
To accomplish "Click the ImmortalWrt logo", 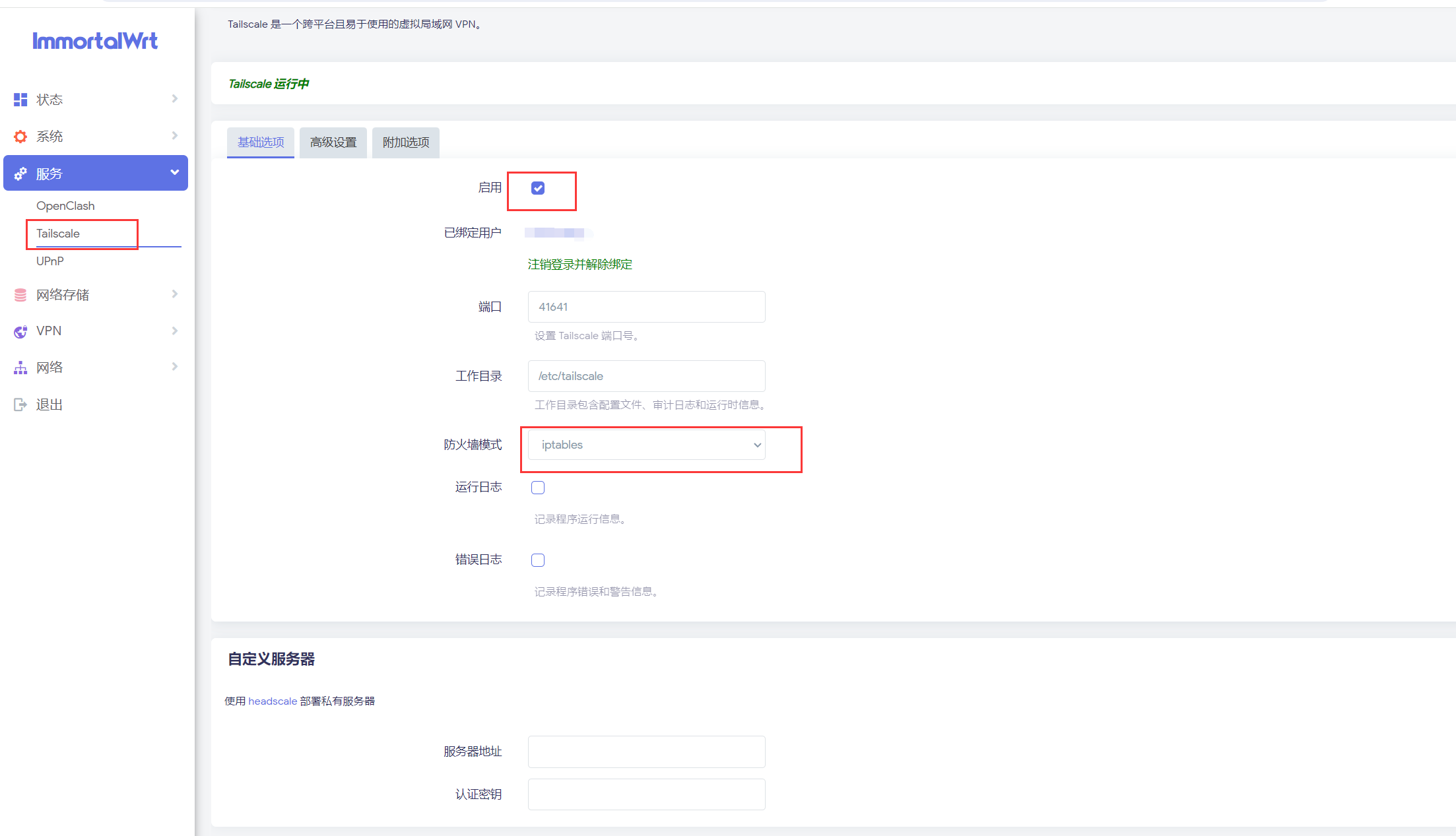I will (x=95, y=41).
